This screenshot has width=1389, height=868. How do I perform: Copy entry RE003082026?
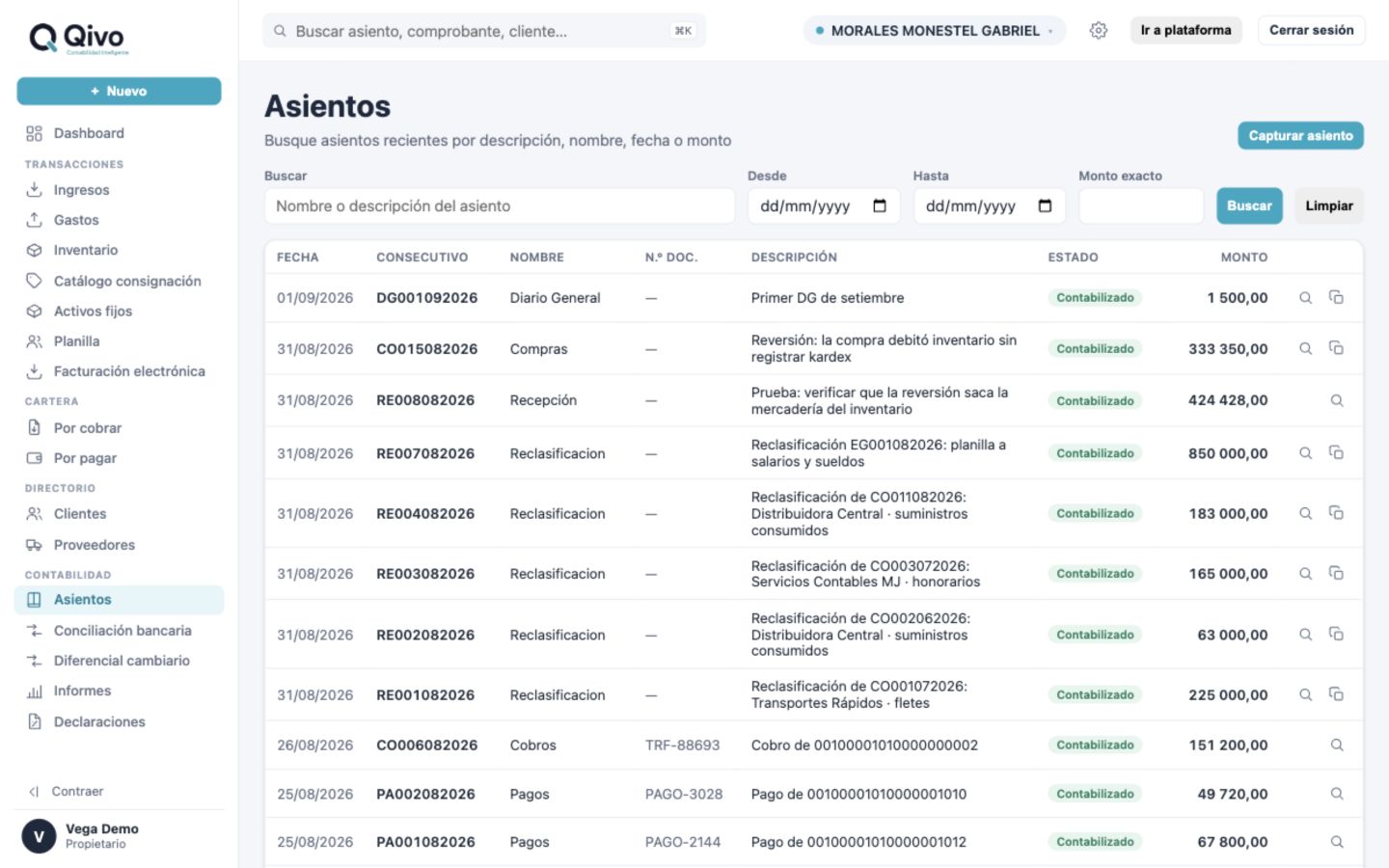click(1336, 573)
